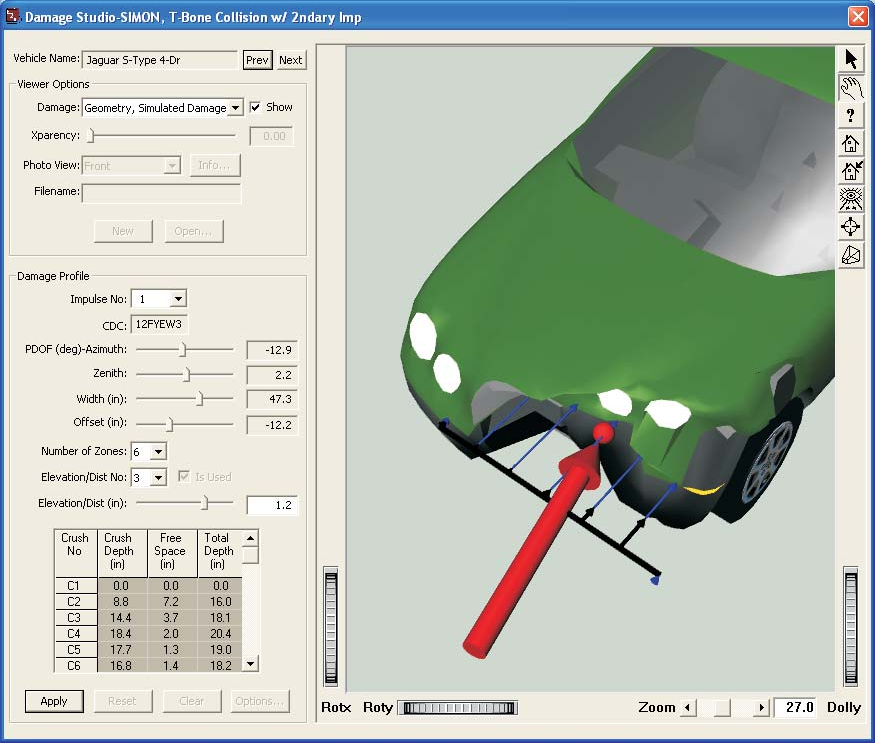This screenshot has width=875, height=743.
Task: Click the Xparency value field 0.00
Action: (x=271, y=136)
